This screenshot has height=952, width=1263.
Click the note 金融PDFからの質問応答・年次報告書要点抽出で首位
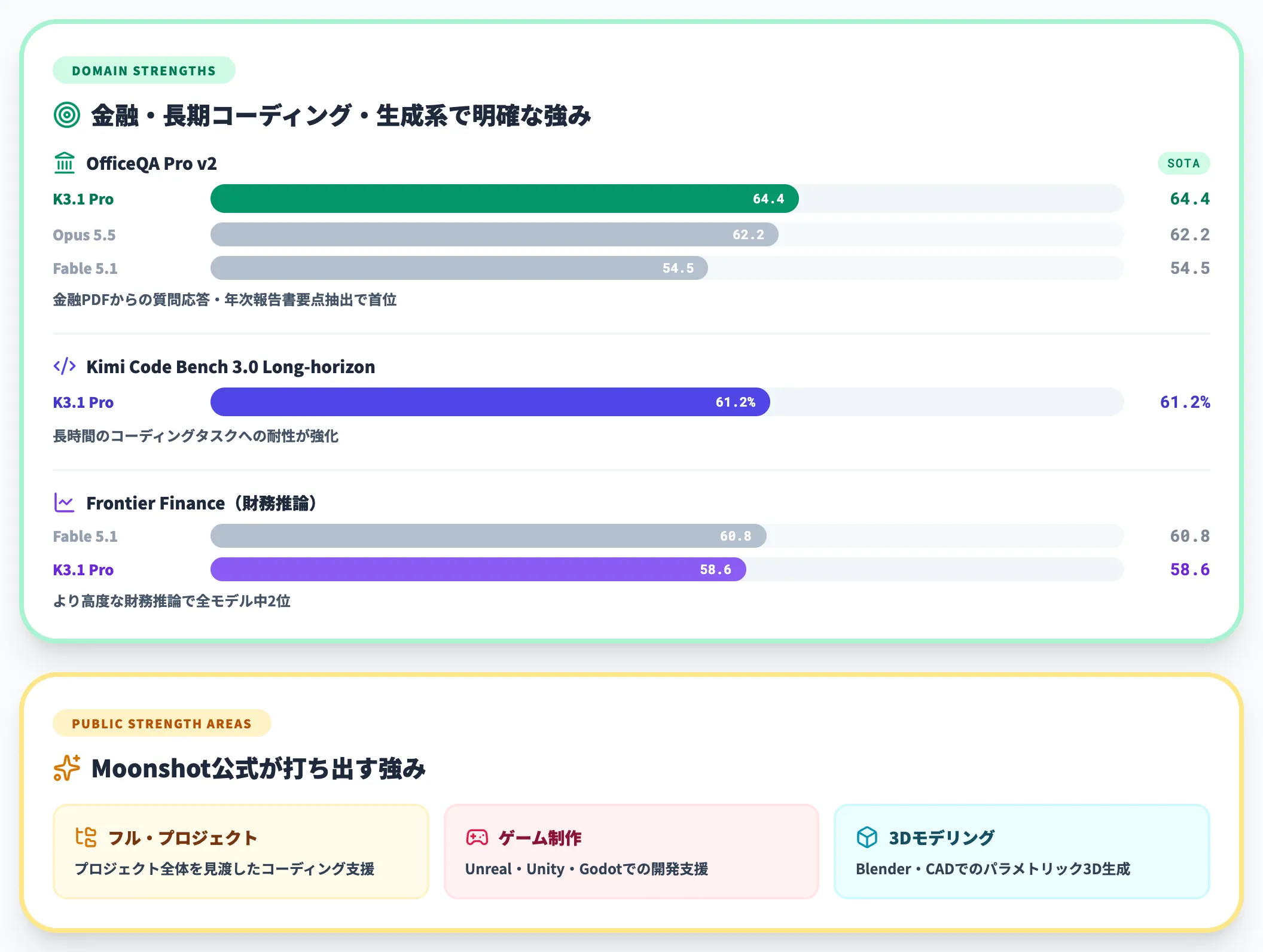[225, 300]
